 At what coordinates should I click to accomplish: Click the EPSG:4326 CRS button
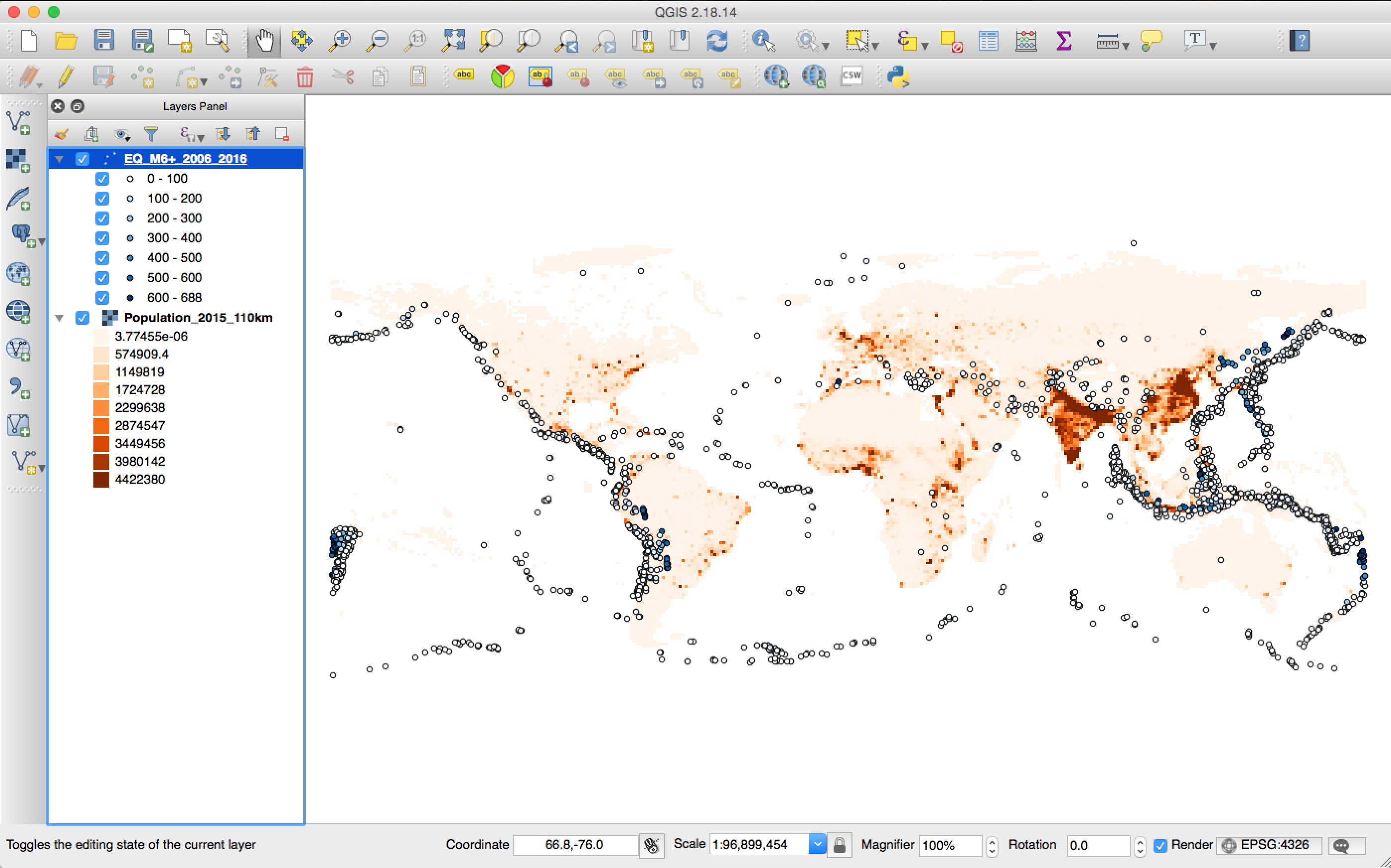(x=1268, y=846)
